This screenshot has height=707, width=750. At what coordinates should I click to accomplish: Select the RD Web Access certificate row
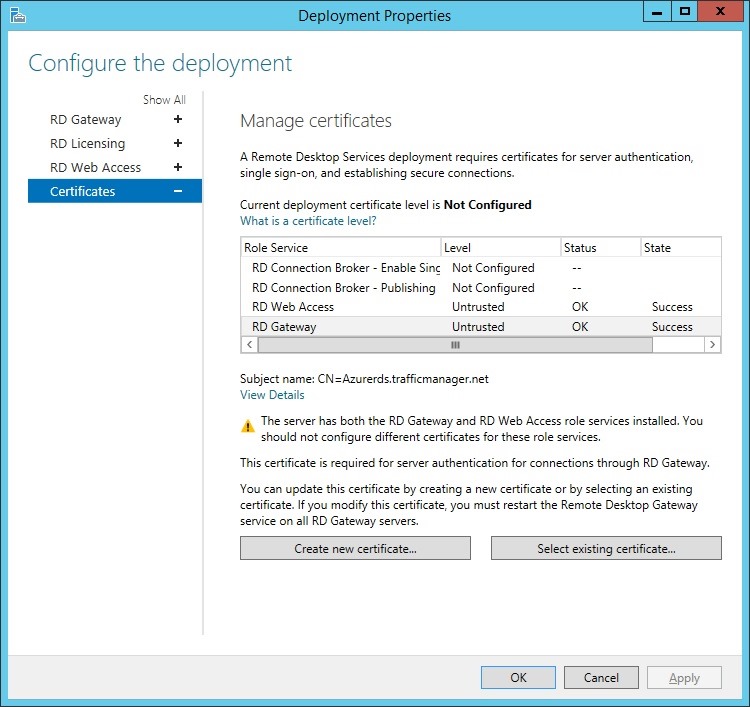(x=481, y=307)
